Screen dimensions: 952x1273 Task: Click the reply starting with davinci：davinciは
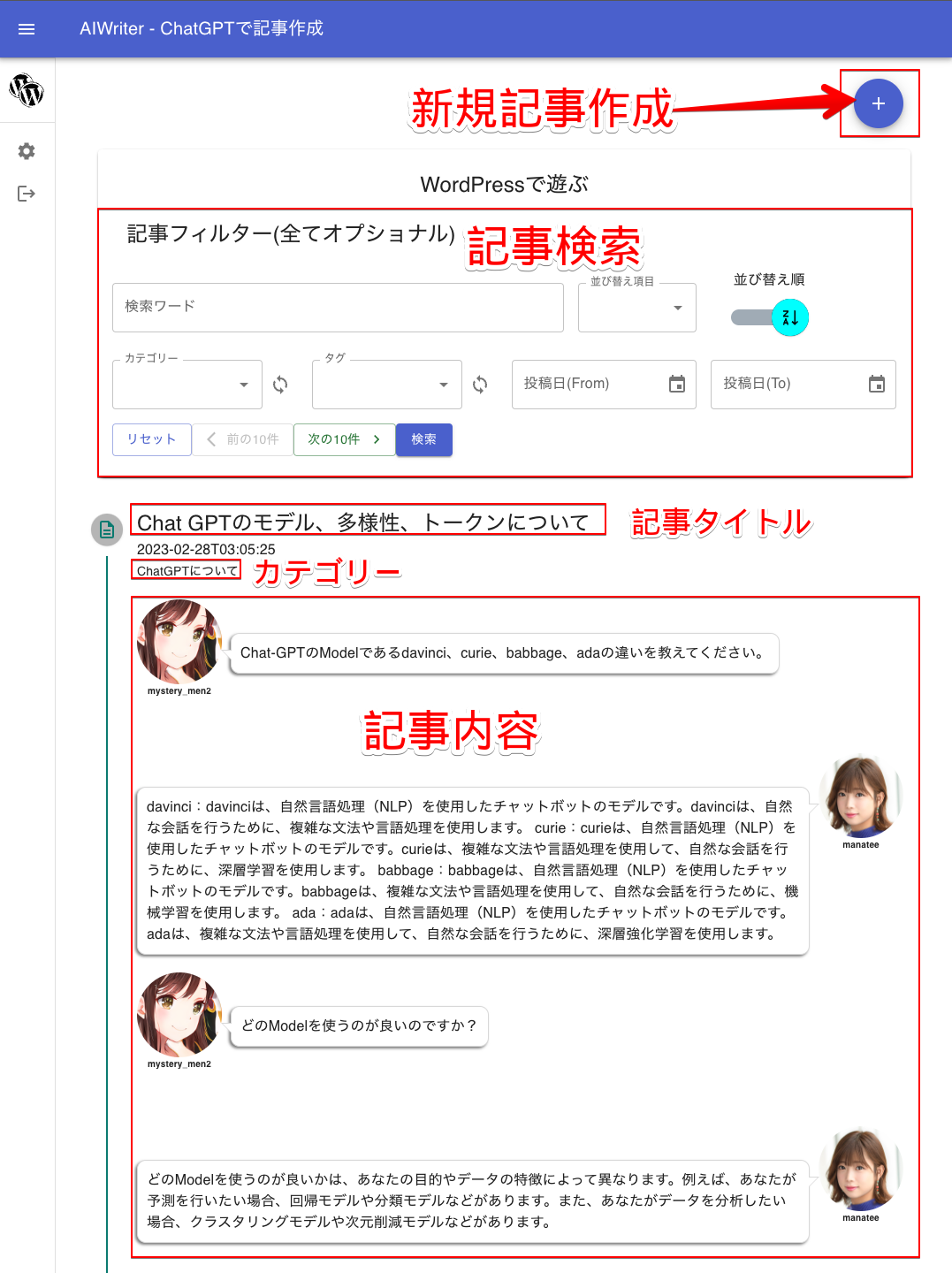click(x=473, y=871)
